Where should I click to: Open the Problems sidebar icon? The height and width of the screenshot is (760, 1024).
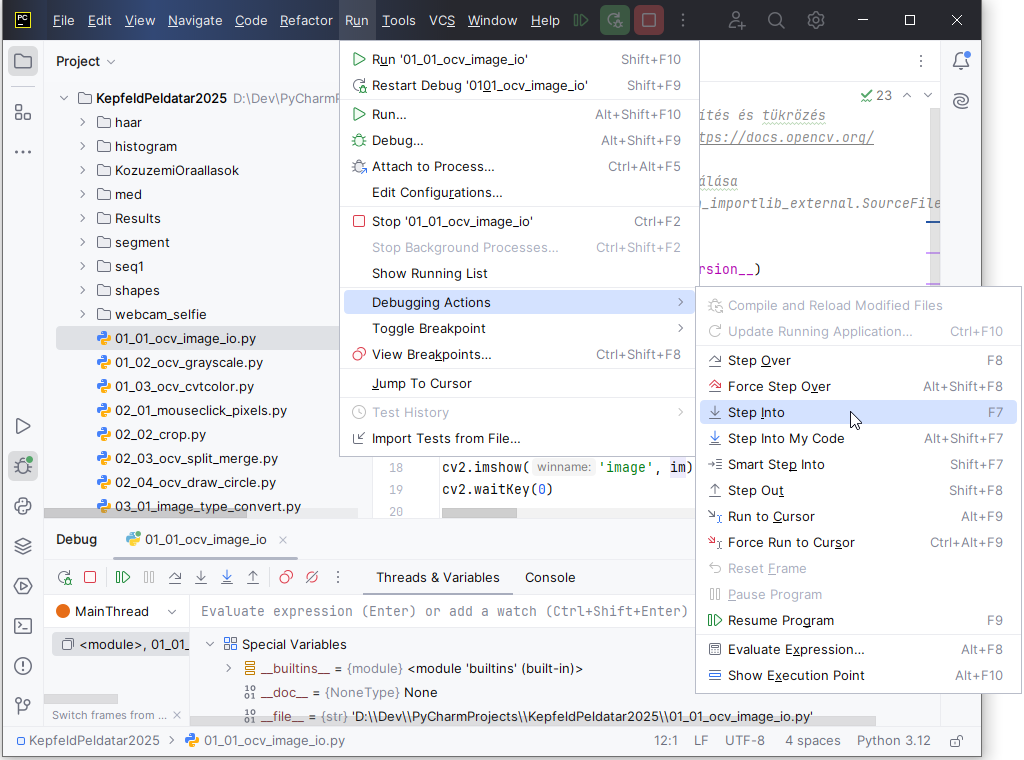pyautogui.click(x=23, y=666)
